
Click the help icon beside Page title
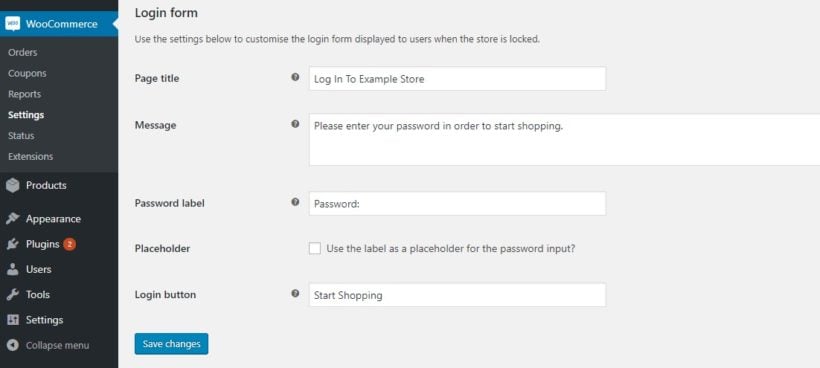(295, 77)
